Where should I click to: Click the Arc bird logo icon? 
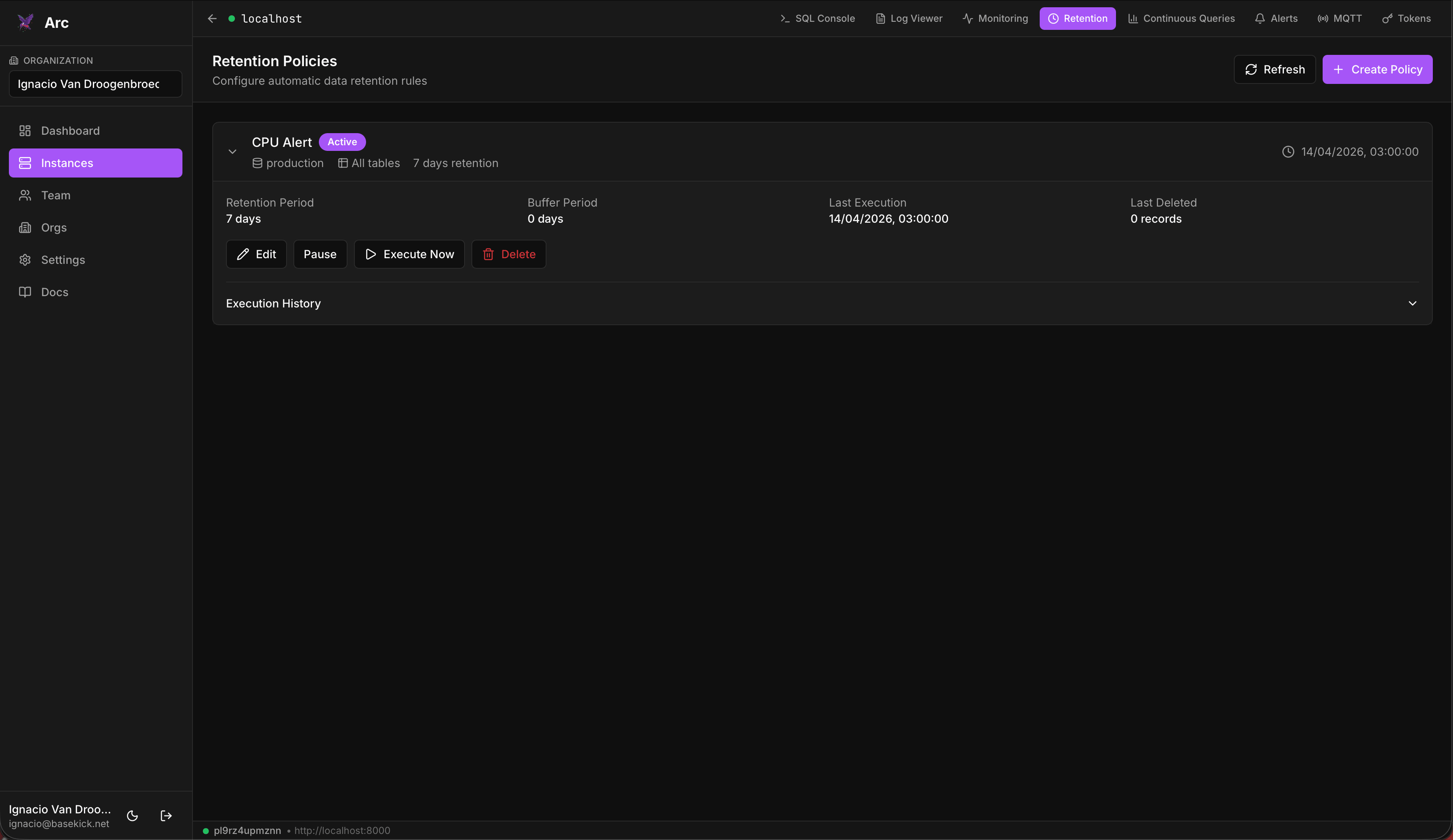tap(25, 23)
